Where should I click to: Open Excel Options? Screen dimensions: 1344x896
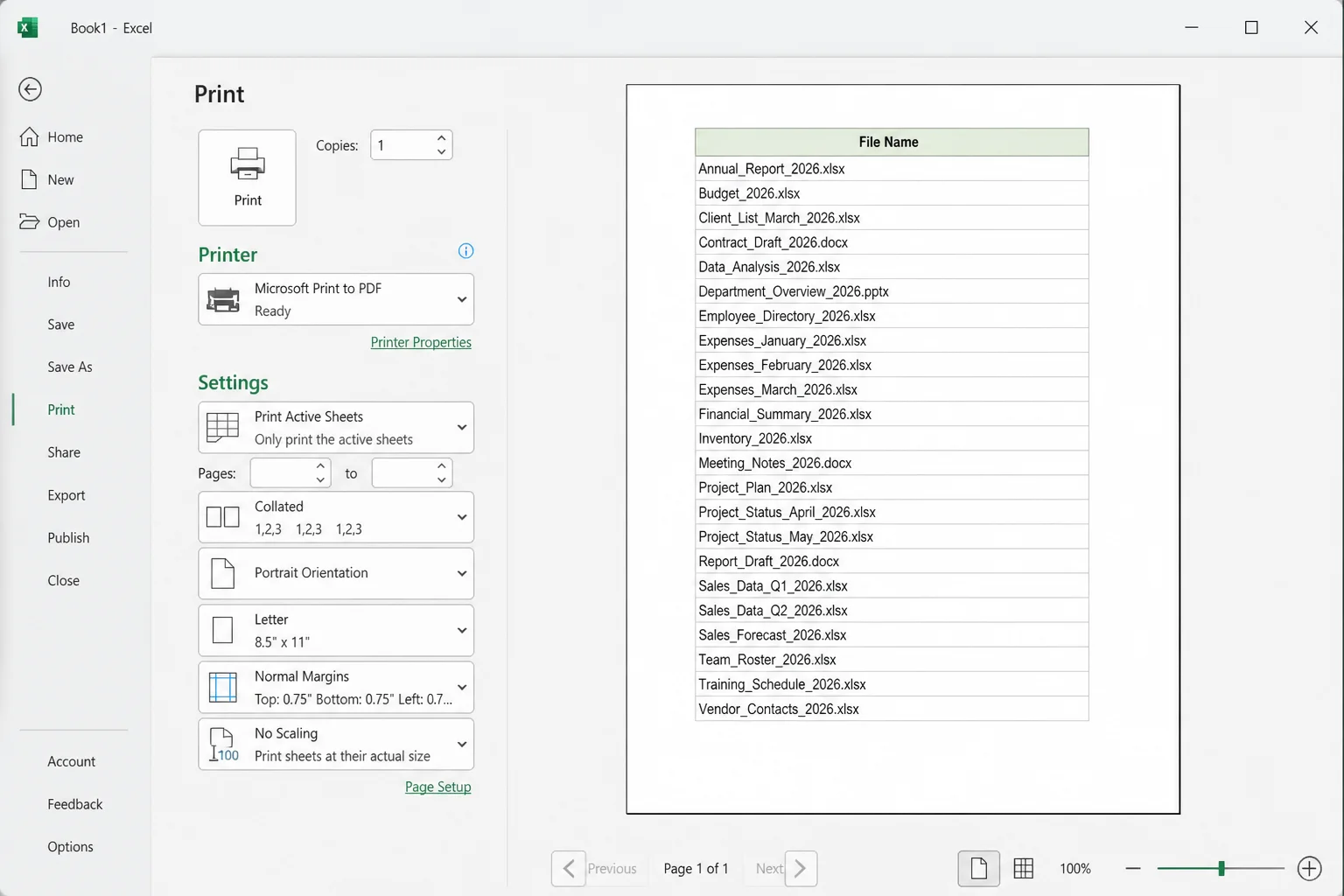(70, 847)
